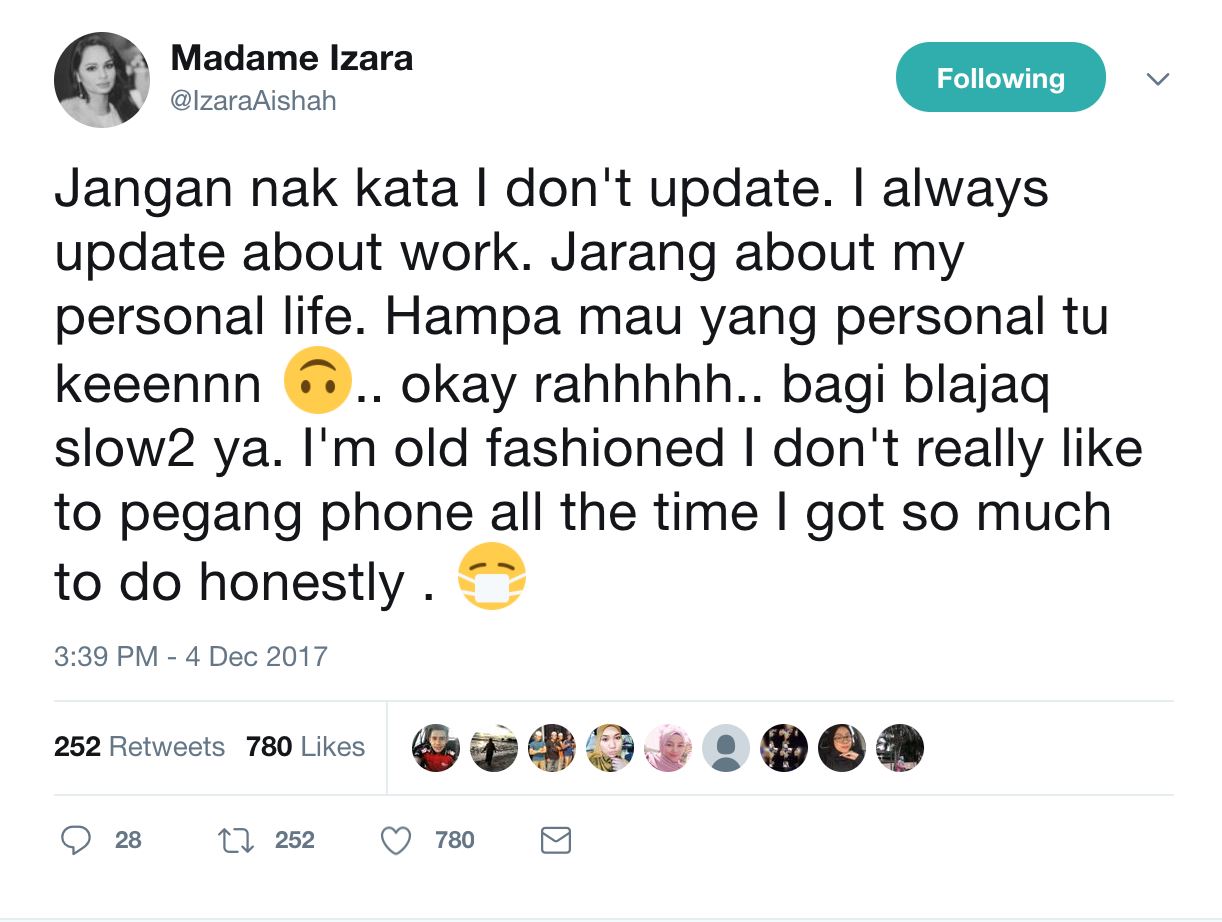Toggle the Following button to unfollow
This screenshot has height=922, width=1222.
click(999, 77)
